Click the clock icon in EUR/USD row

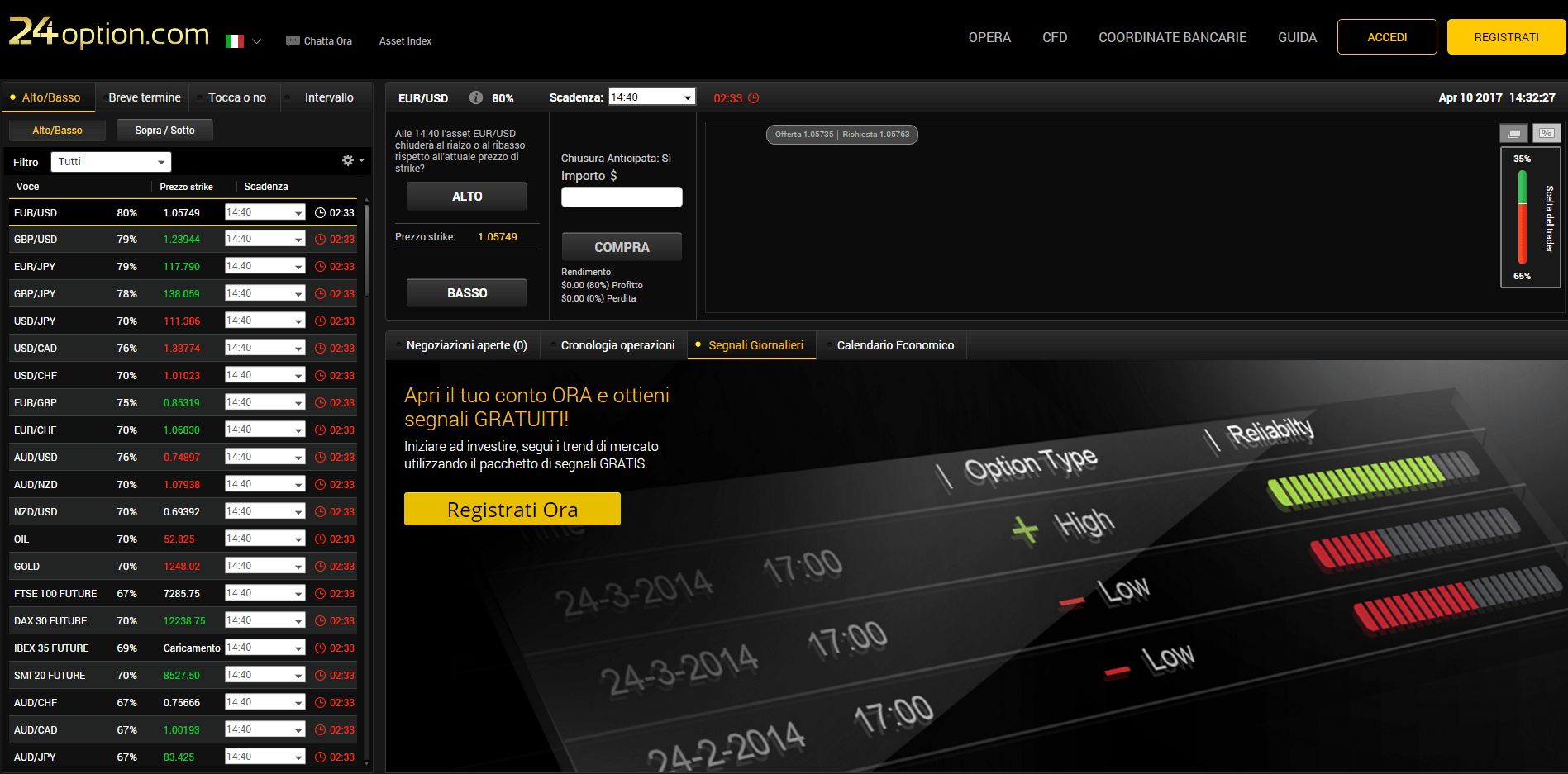point(321,212)
